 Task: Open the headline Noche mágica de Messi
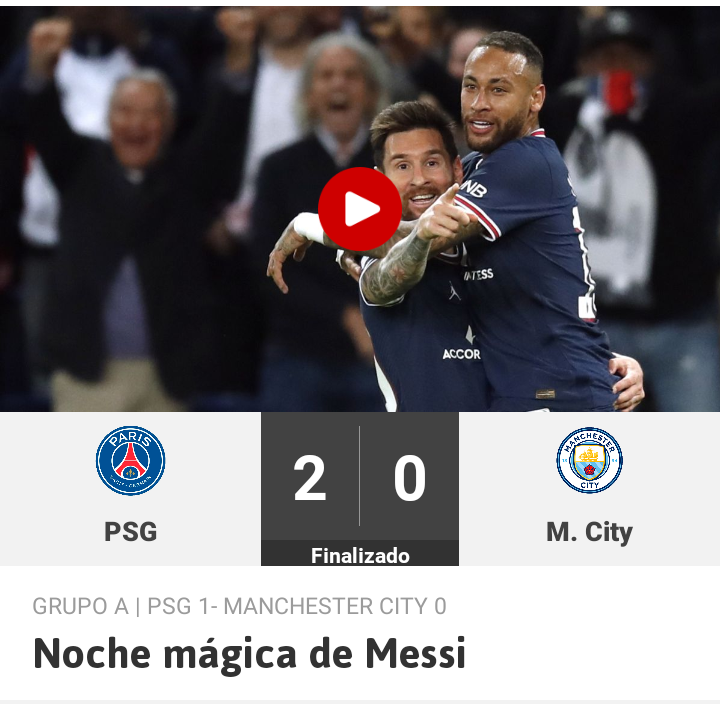pos(250,654)
